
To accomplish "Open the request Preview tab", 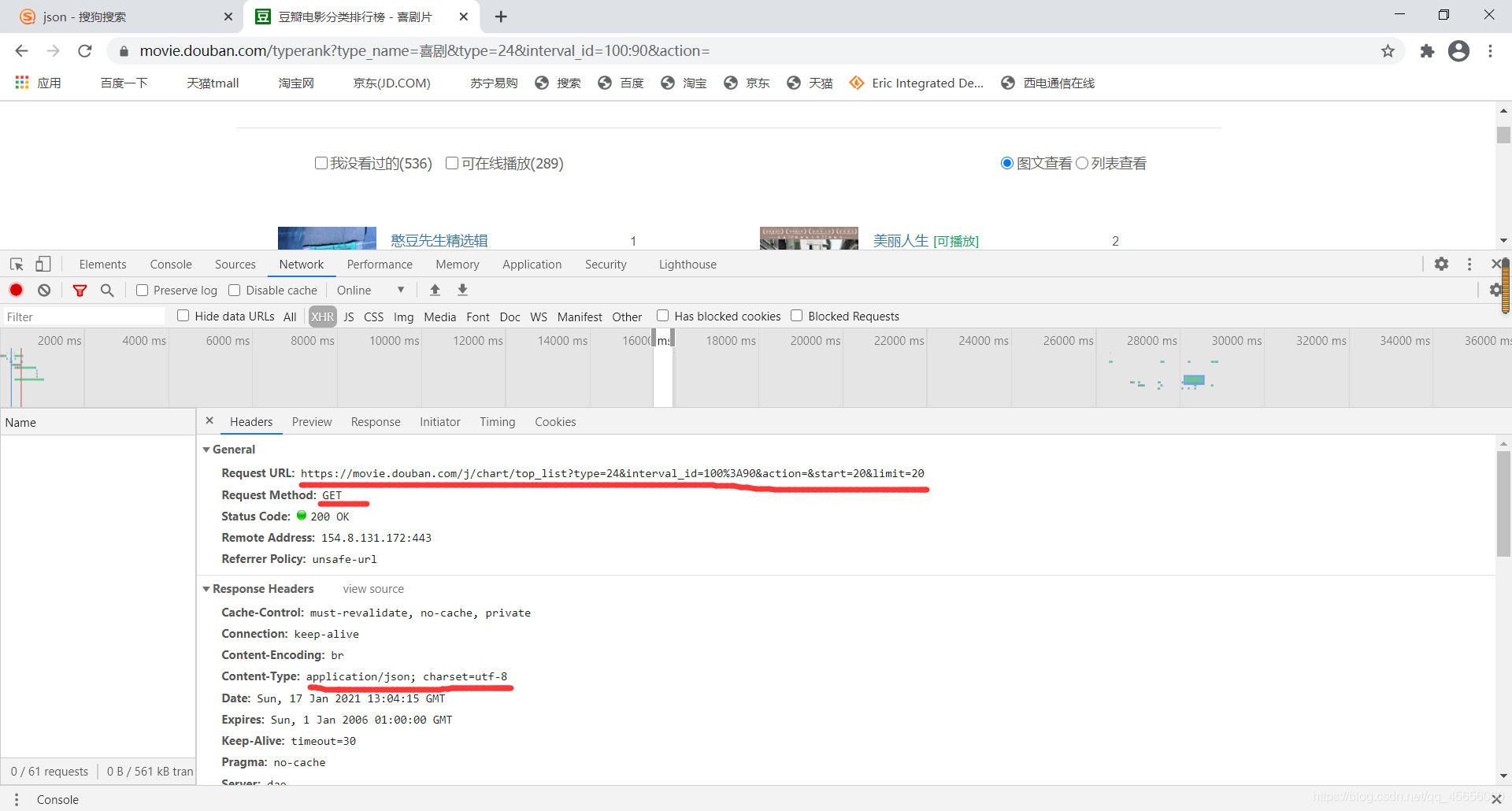I will pos(312,422).
